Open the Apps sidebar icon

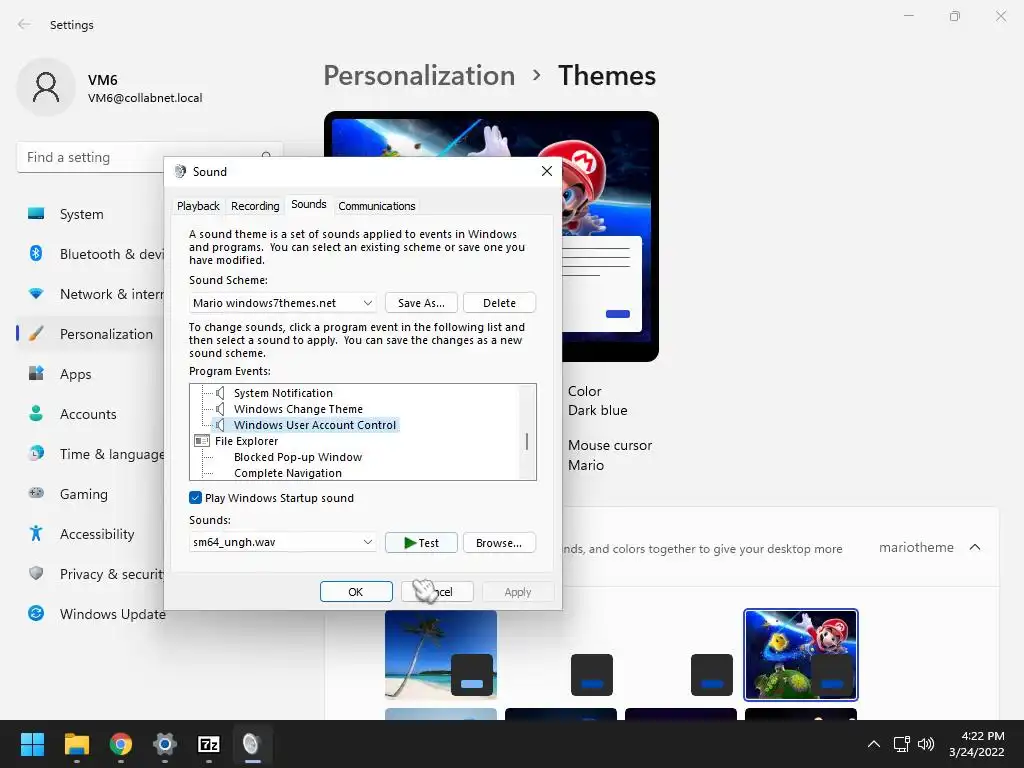click(x=36, y=374)
